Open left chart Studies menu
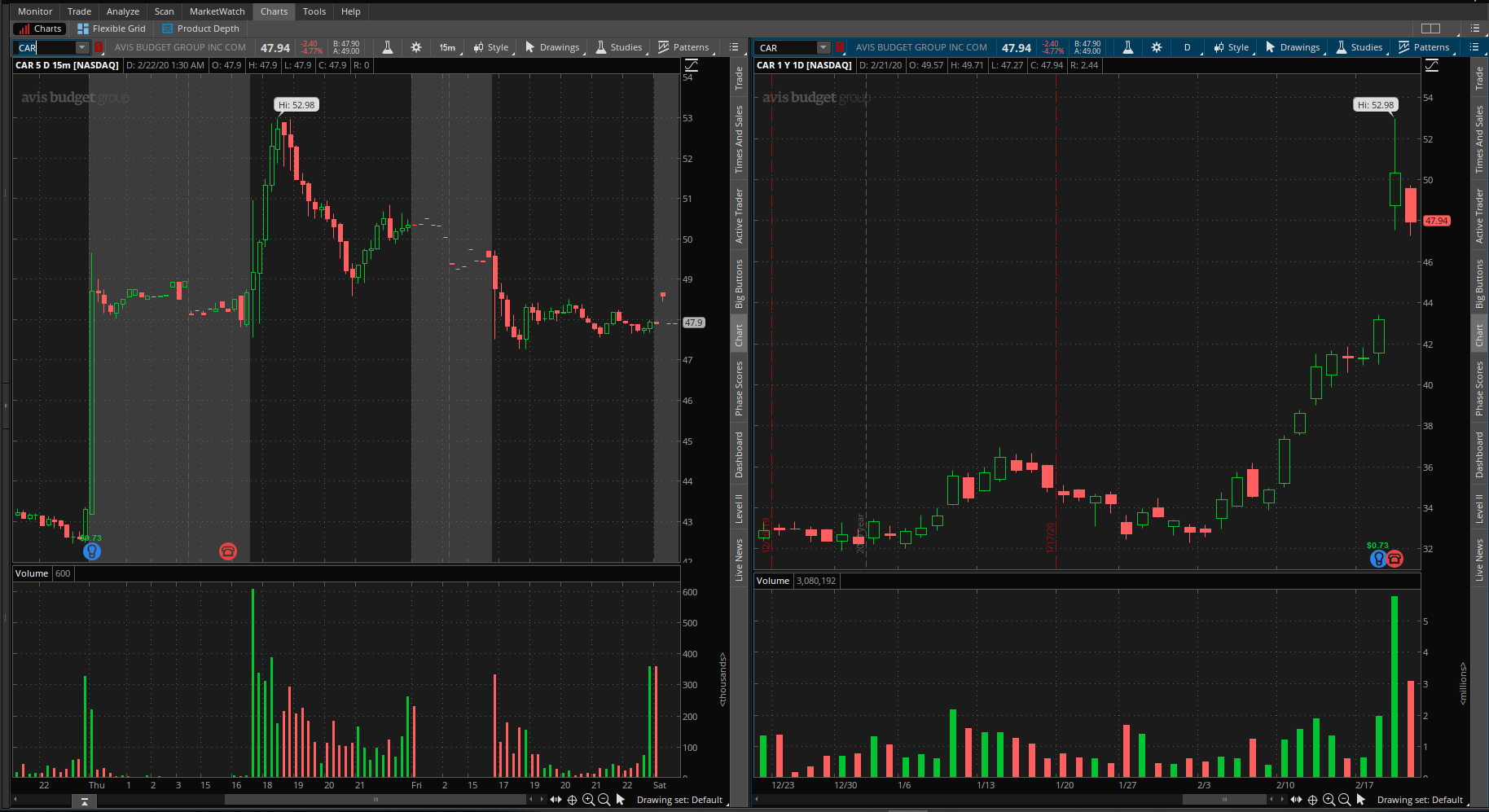1489x812 pixels. [619, 47]
